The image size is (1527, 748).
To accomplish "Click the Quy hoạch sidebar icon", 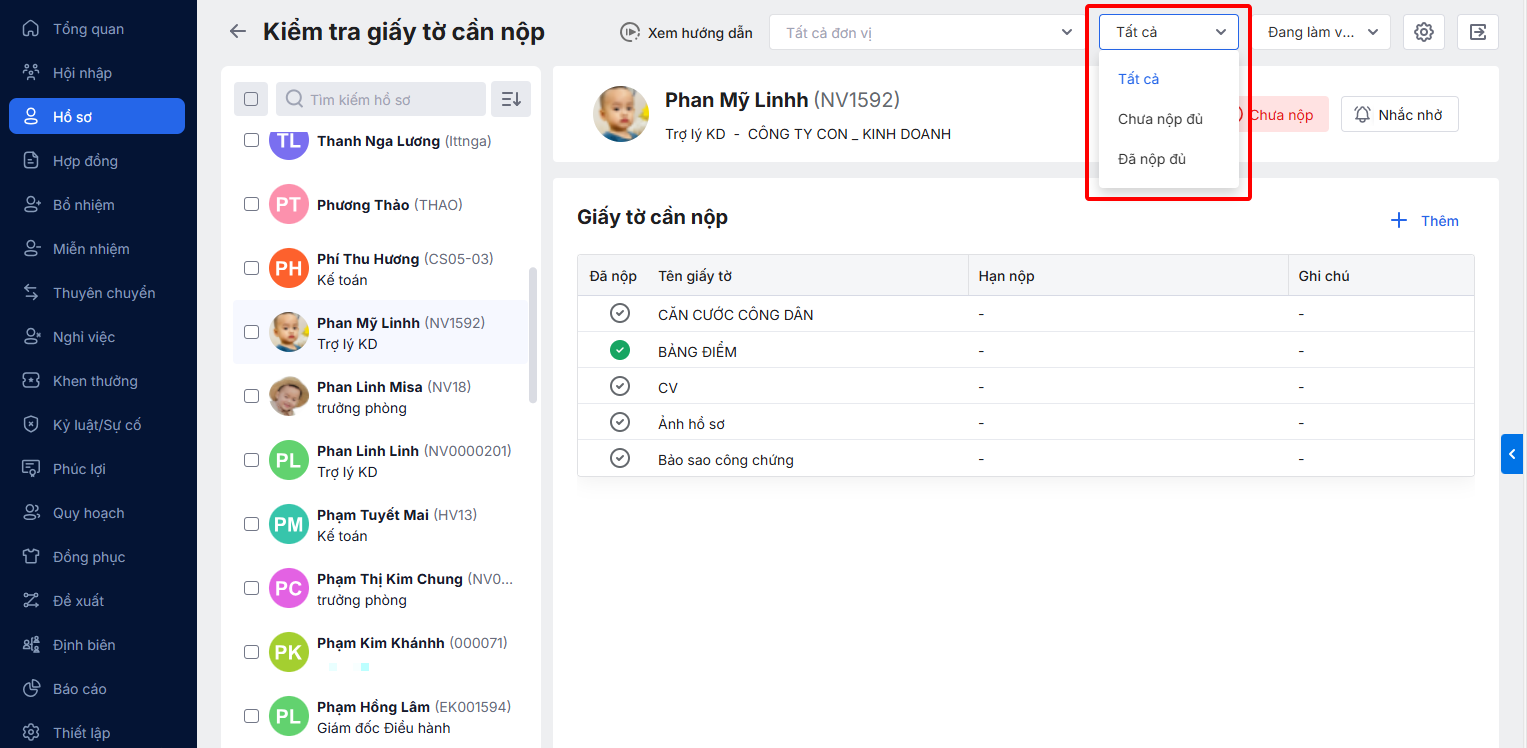I will point(32,513).
